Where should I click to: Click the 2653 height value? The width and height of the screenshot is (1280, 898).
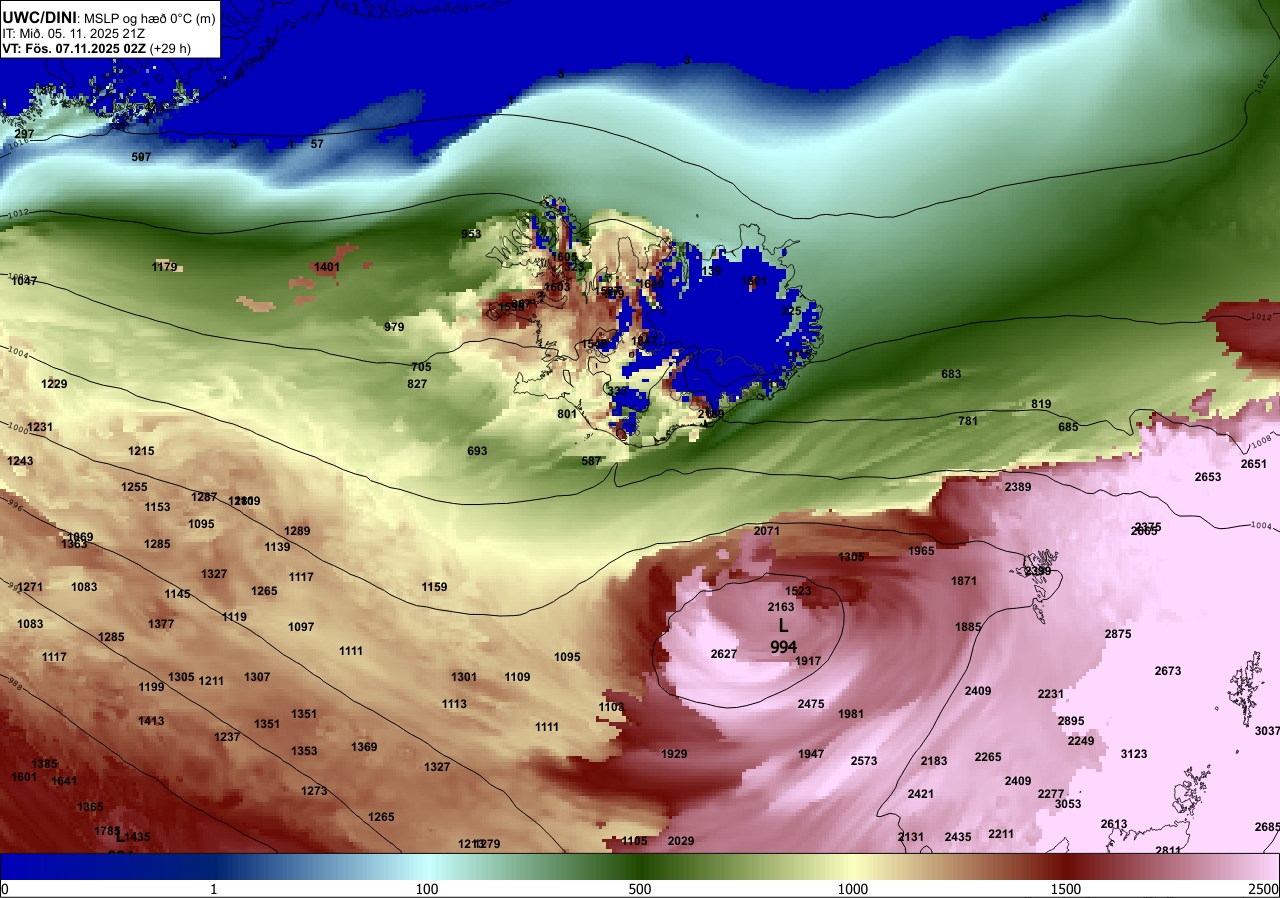1208,477
